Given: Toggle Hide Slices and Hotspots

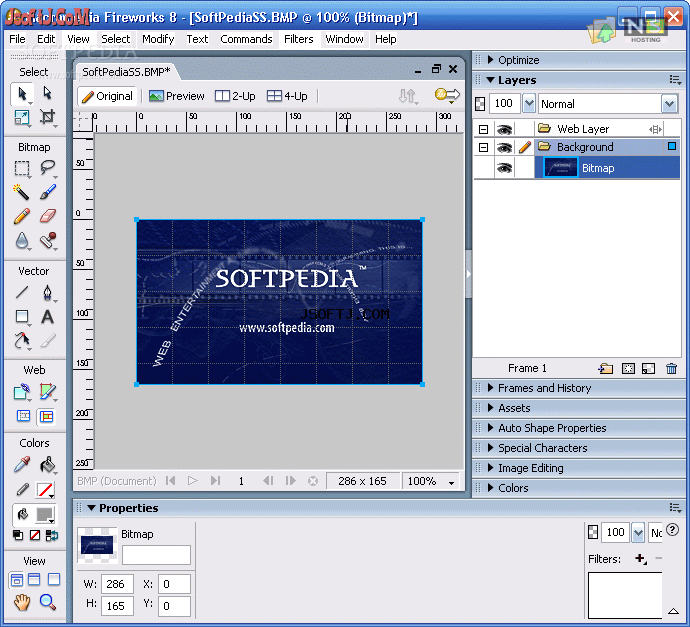Looking at the screenshot, I should 23,416.
